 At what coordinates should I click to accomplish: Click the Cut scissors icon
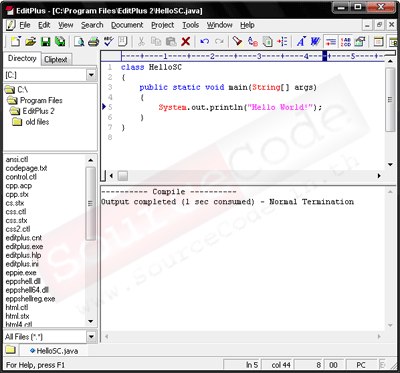pyautogui.click(x=141, y=41)
